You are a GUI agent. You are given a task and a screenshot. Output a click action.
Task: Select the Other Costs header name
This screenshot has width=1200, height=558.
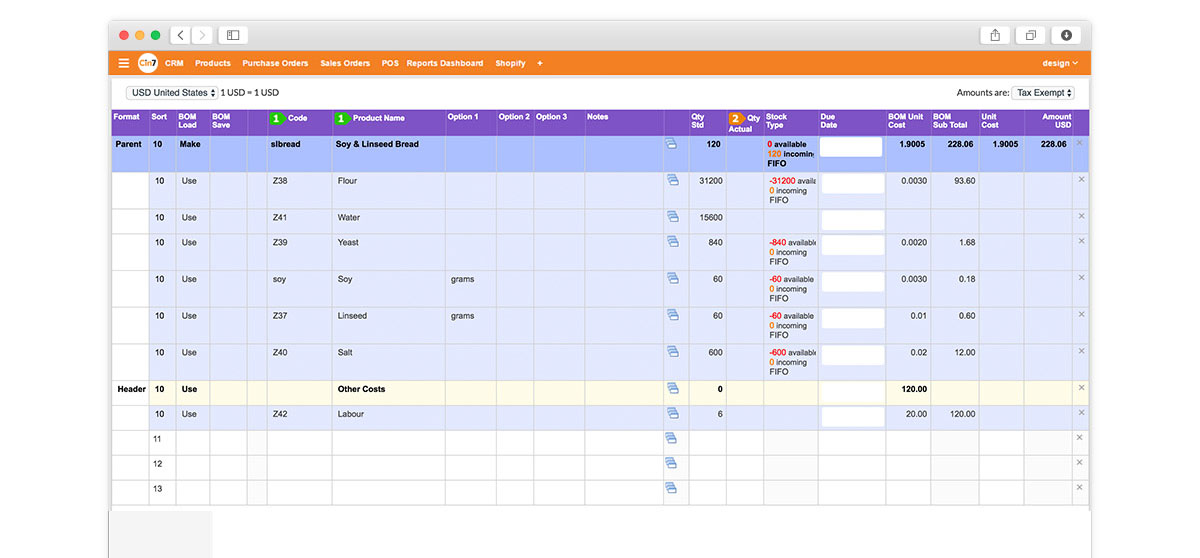point(361,389)
